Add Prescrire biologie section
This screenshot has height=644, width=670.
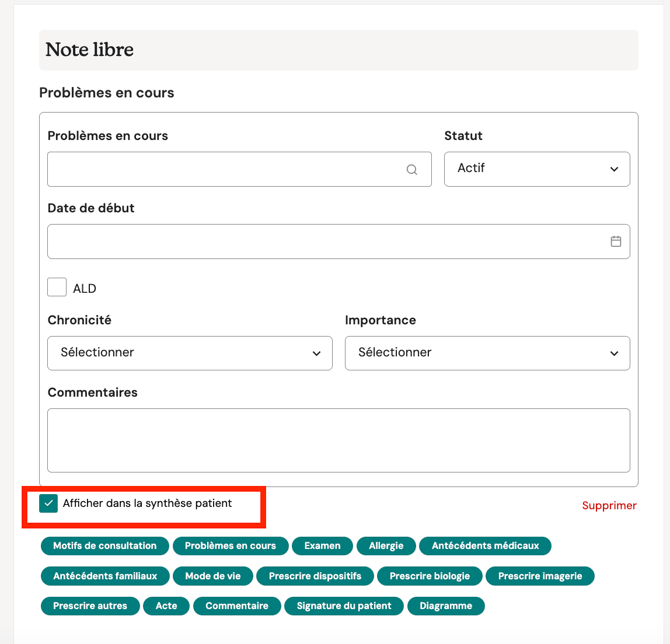click(430, 576)
